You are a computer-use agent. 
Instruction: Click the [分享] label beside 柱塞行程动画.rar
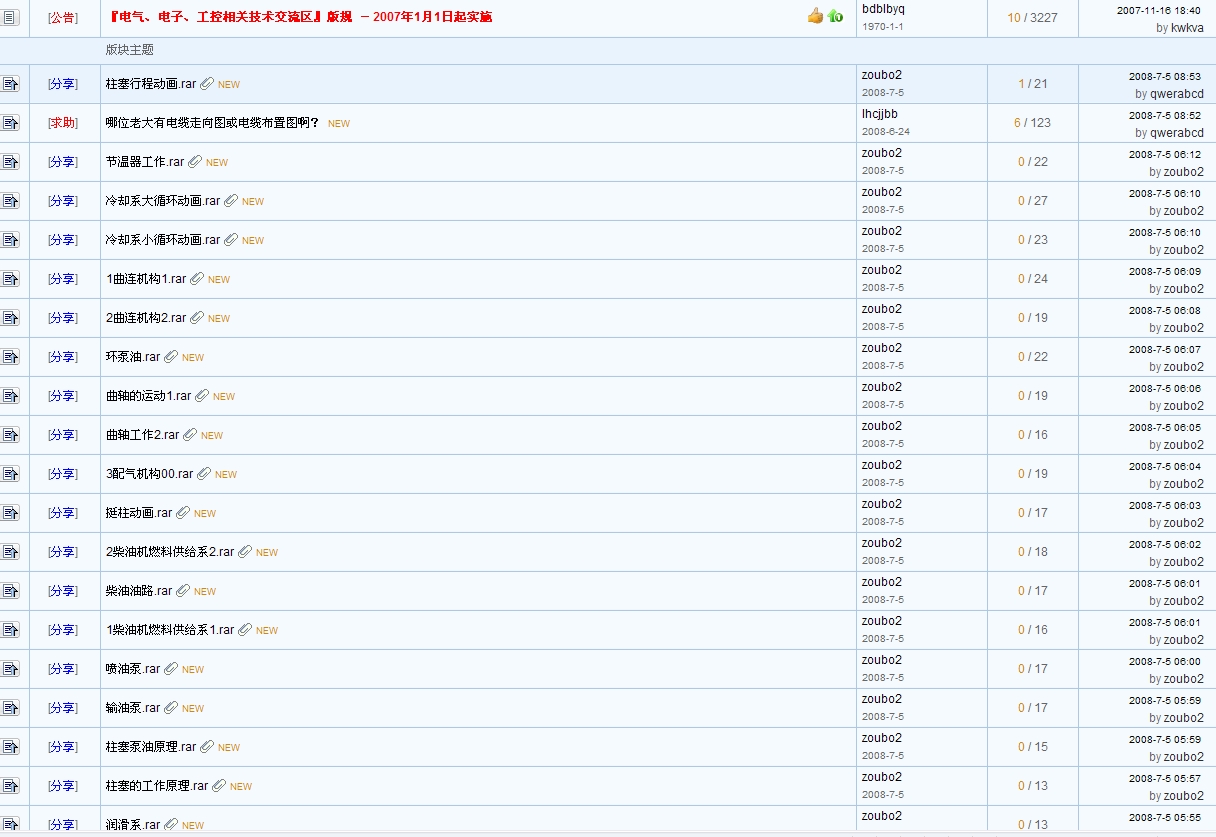click(63, 84)
